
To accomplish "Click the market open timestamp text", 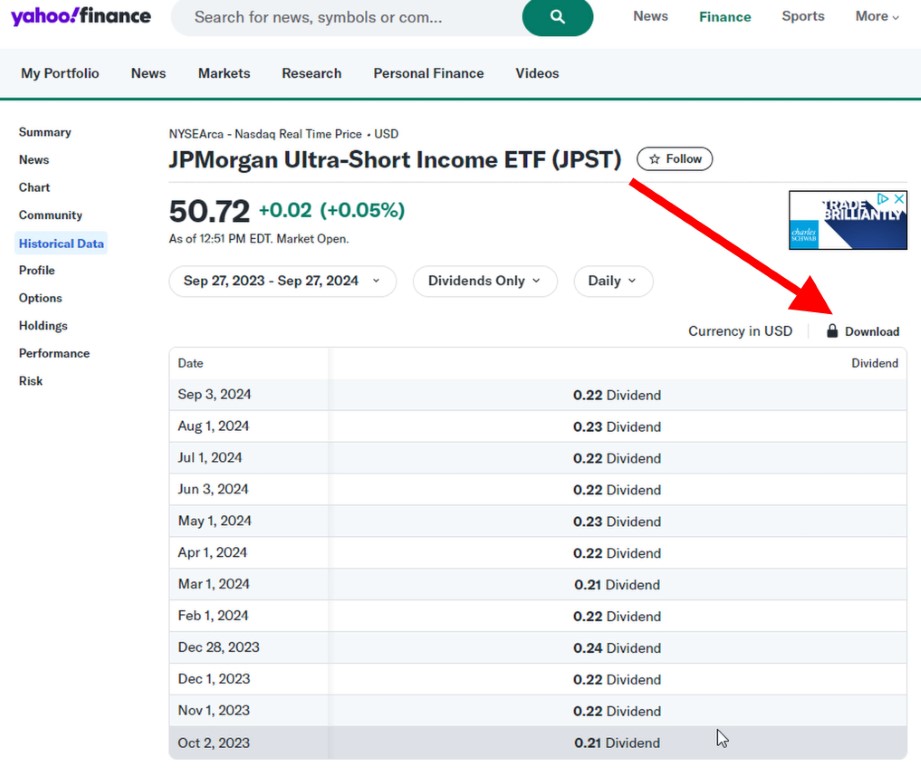I will coord(259,239).
